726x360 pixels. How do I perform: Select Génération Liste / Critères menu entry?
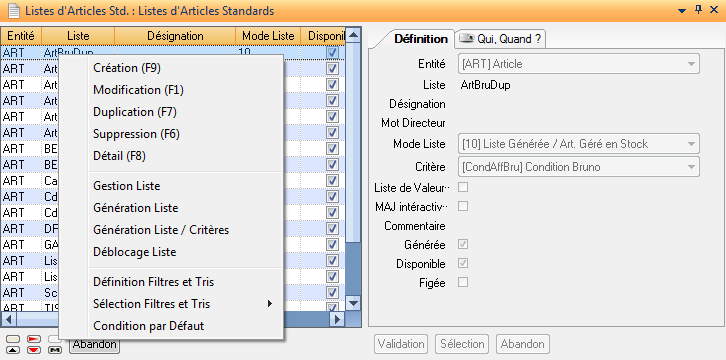pyautogui.click(x=161, y=230)
